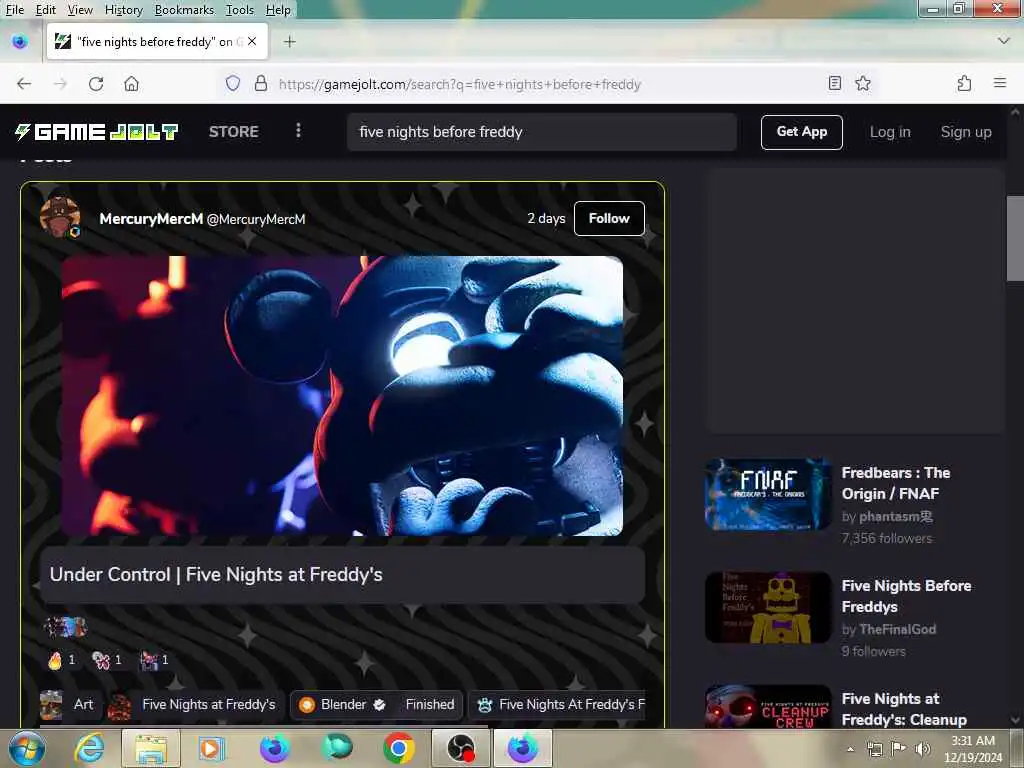Image resolution: width=1024 pixels, height=768 pixels.
Task: Open the View menu
Action: pyautogui.click(x=80, y=10)
